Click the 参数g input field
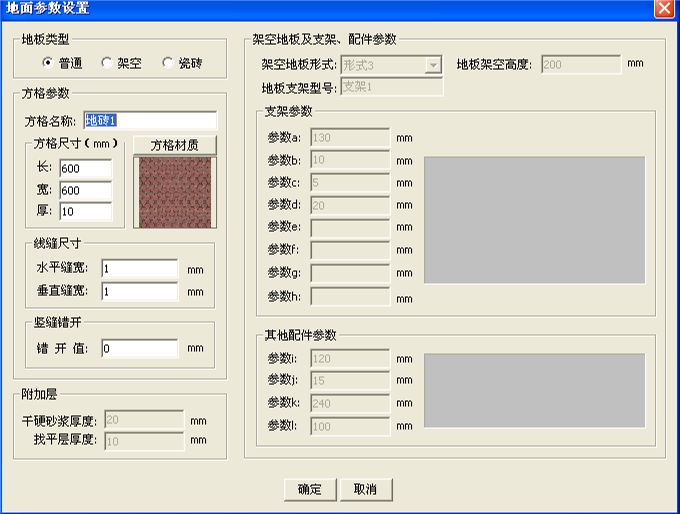Image resolution: width=680 pixels, height=514 pixels. 350,273
